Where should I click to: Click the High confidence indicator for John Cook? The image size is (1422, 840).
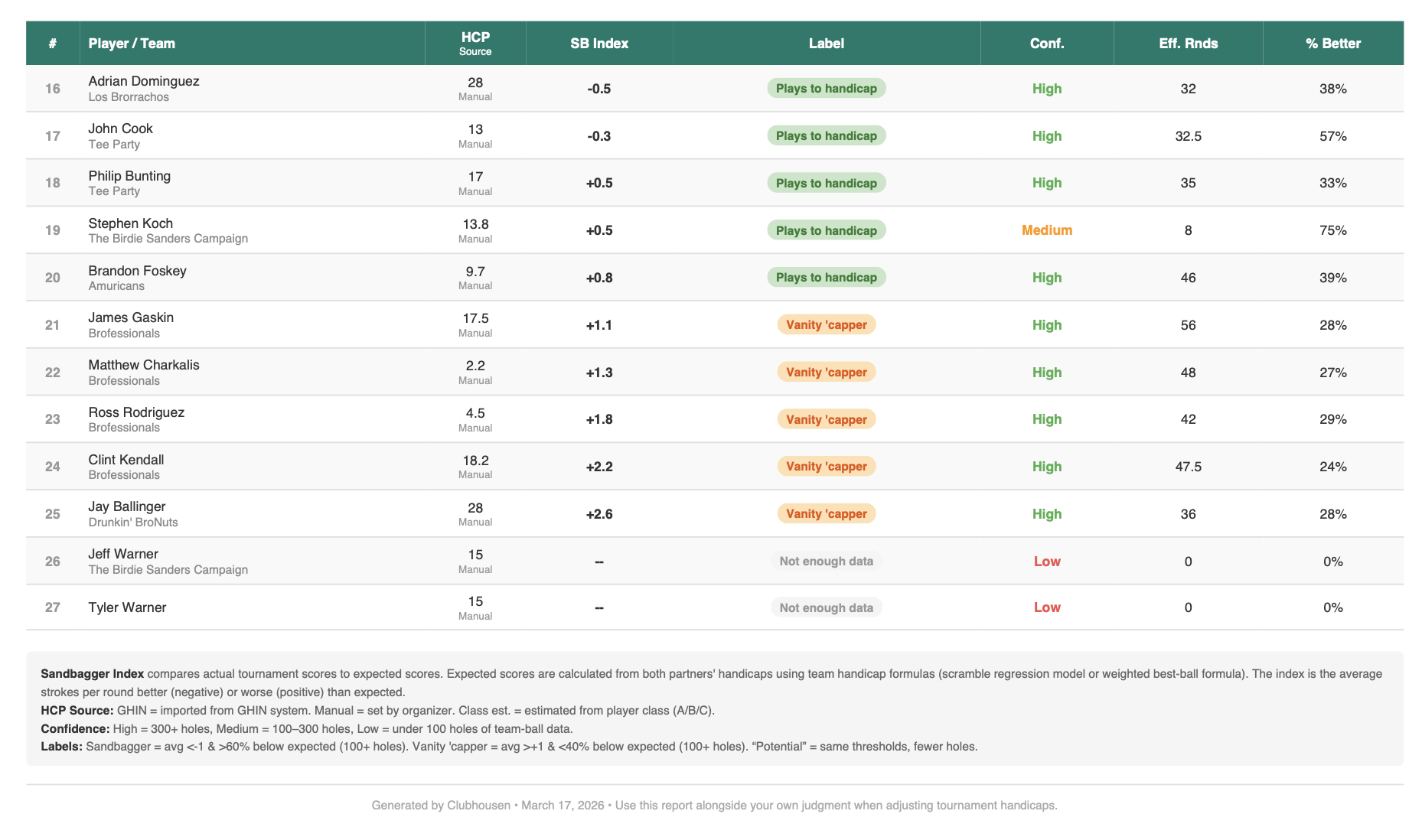pos(1046,135)
